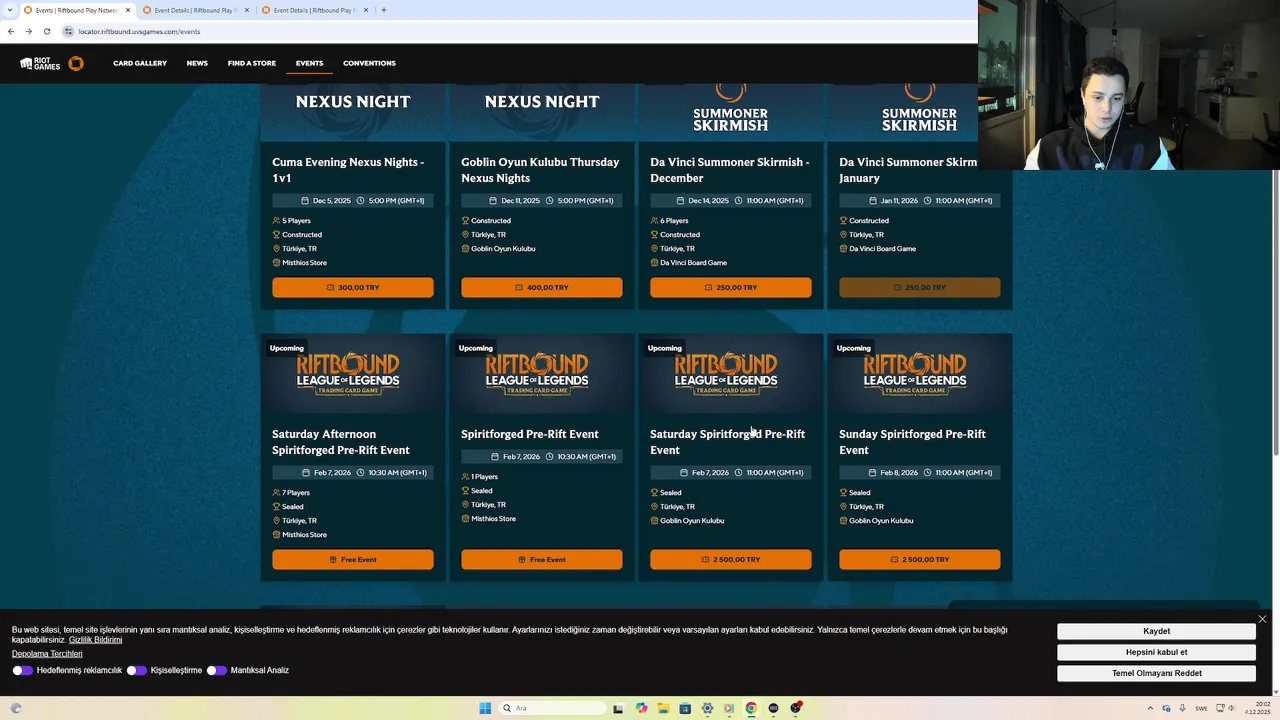Viewport: 1280px width, 720px height.
Task: Open File Explorer on taskbar
Action: coord(663,708)
